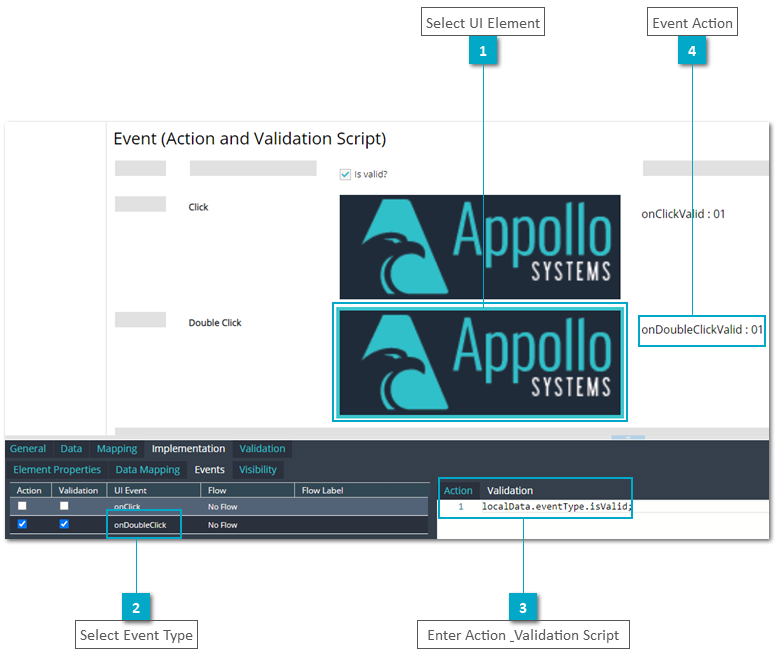Toggle the 'Is valid?' checkbox

tap(345, 174)
